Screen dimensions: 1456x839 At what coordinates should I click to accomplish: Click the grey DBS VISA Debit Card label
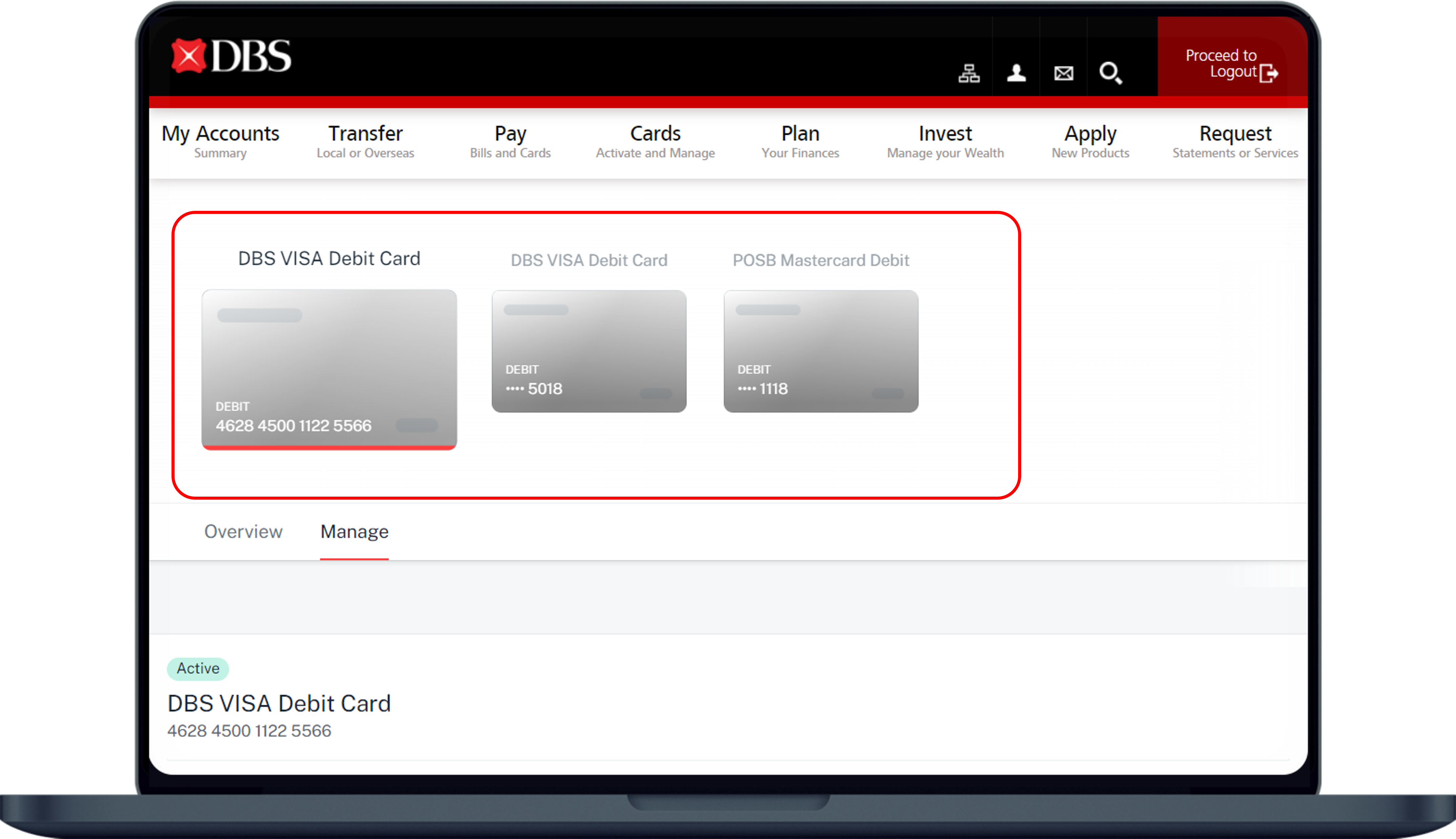click(x=589, y=260)
